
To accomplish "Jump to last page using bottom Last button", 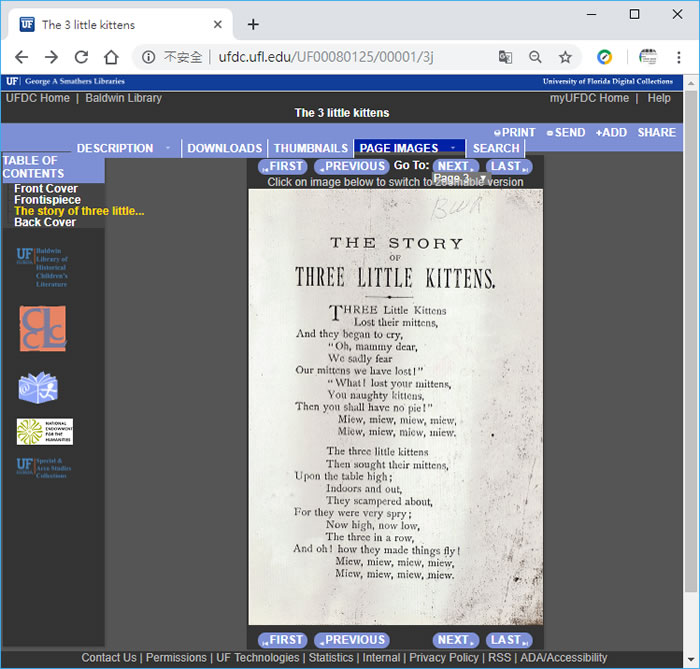I will tap(508, 640).
